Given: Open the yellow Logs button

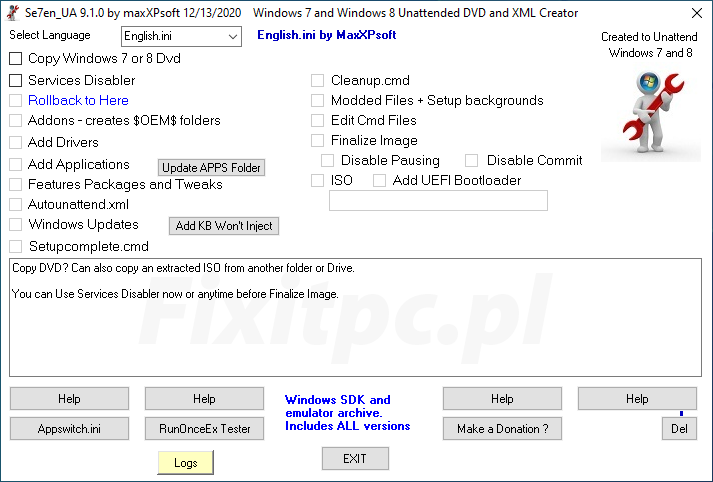Looking at the screenshot, I should 186,463.
